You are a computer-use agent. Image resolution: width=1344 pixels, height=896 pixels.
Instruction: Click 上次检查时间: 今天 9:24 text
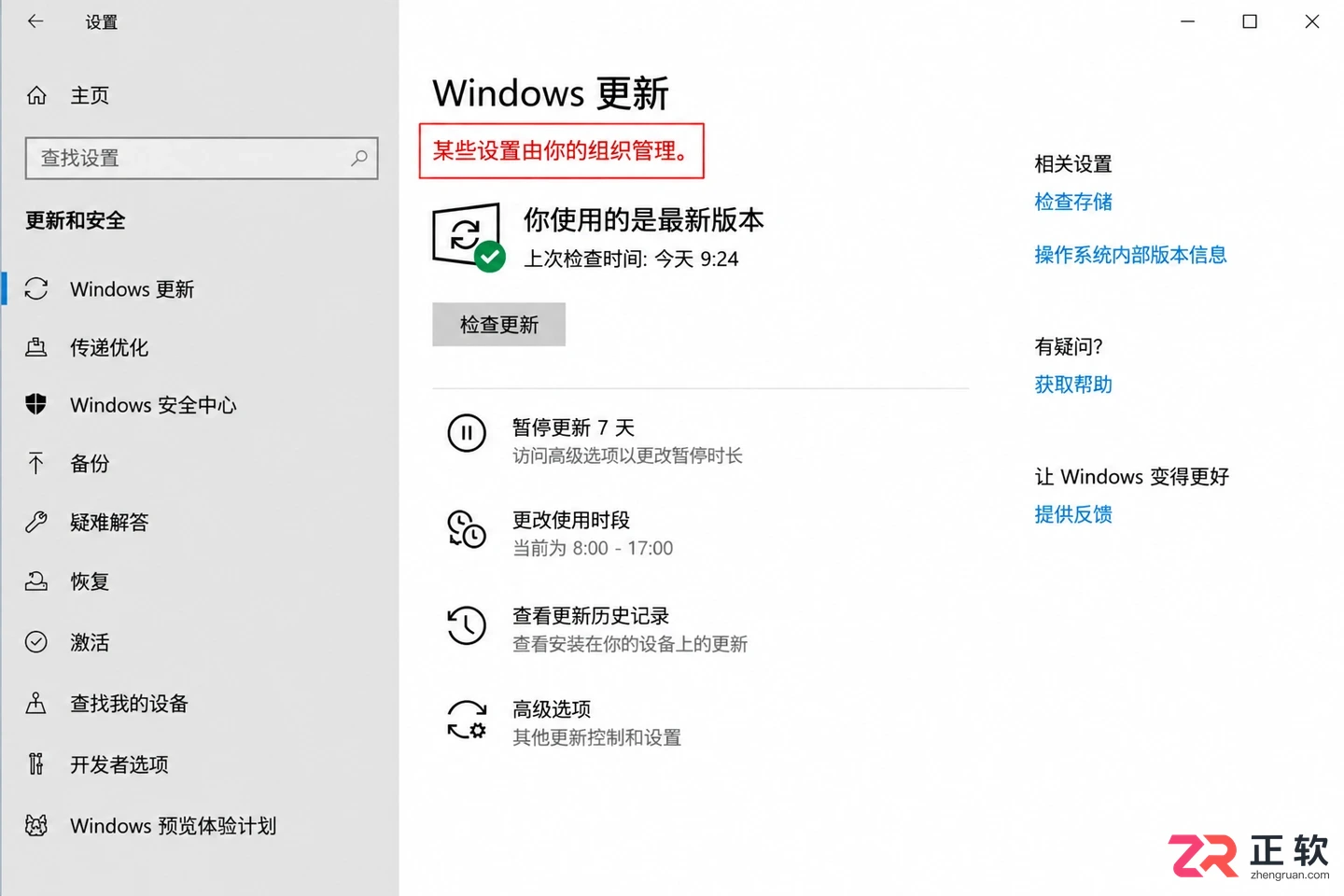coord(631,259)
